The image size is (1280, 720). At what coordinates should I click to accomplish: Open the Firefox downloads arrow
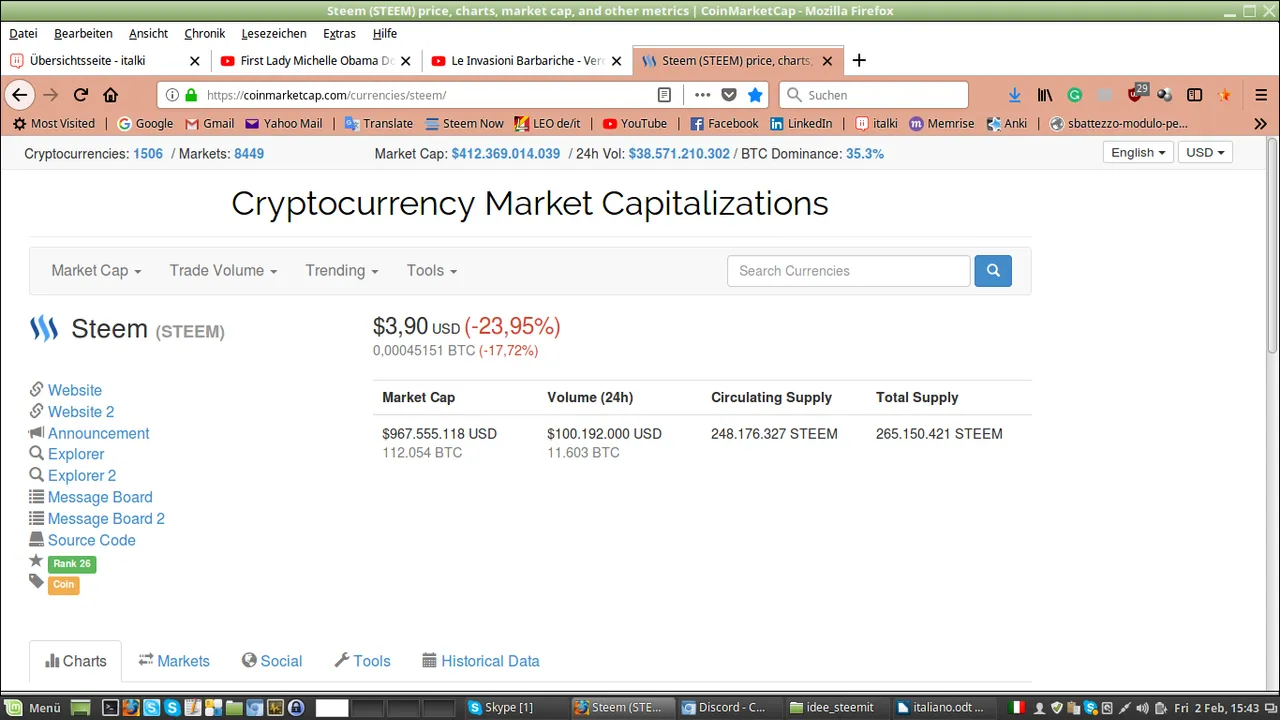click(x=1015, y=95)
